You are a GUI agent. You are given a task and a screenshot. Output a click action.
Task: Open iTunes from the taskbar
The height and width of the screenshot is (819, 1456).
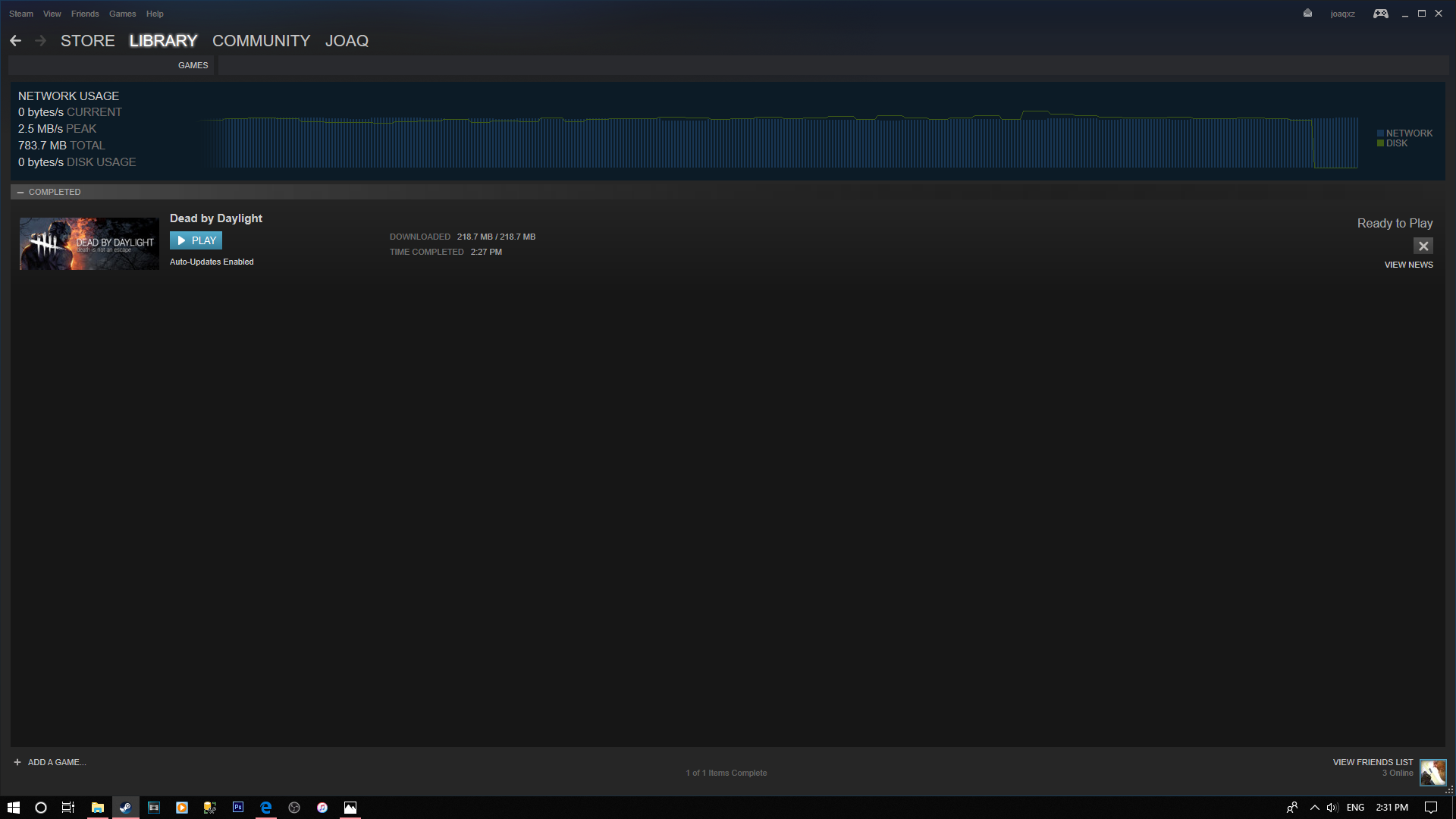pyautogui.click(x=322, y=808)
